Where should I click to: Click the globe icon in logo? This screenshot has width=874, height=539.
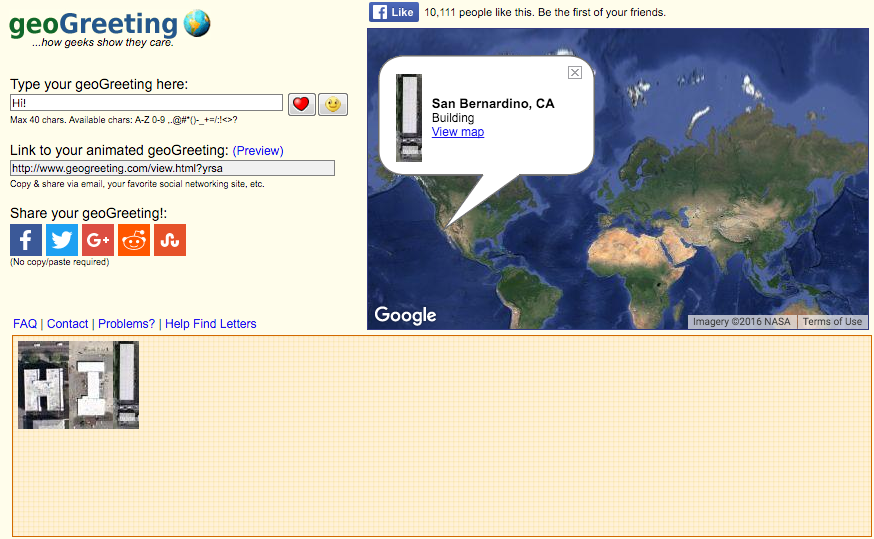(x=197, y=23)
